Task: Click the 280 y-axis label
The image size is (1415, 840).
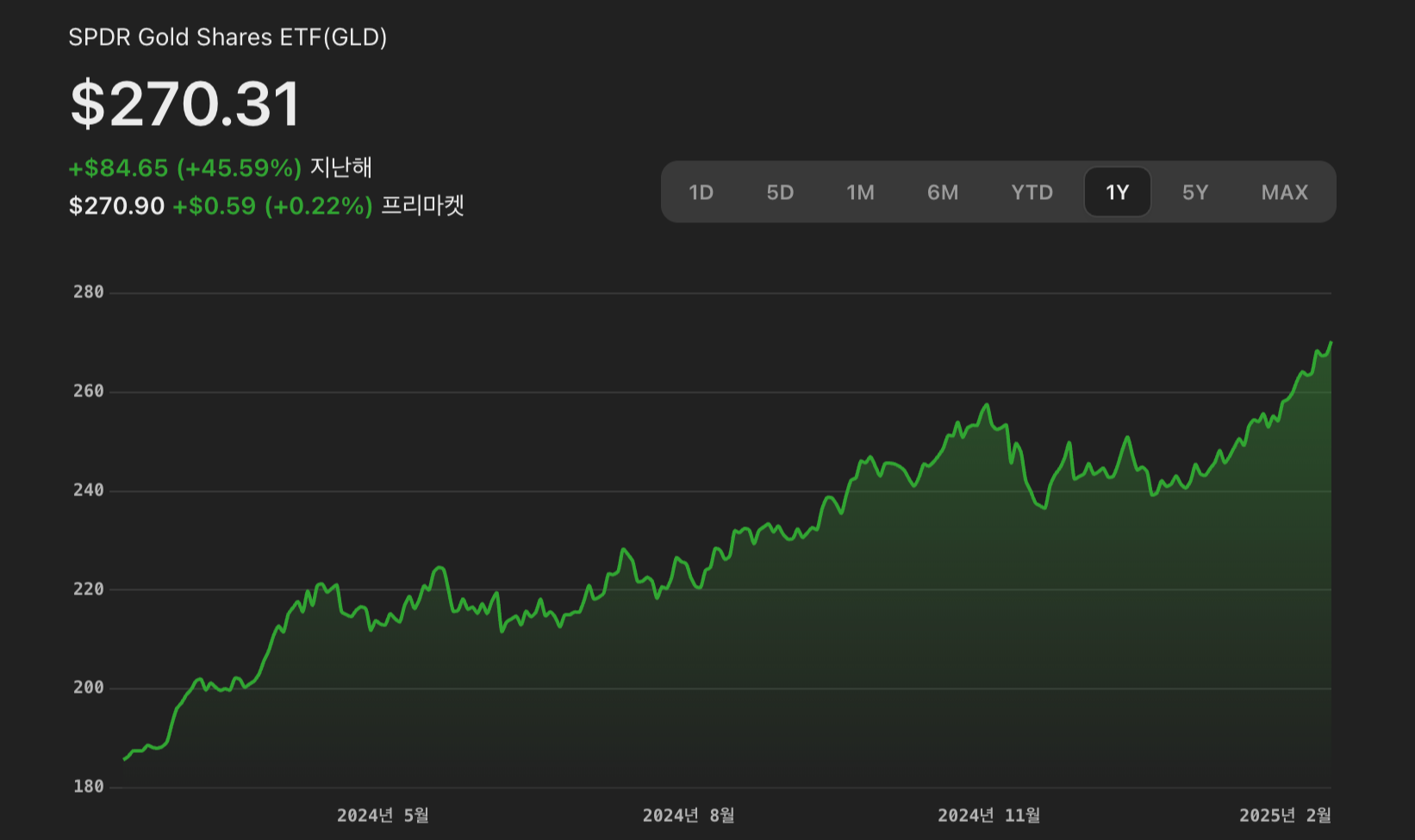Action: point(88,292)
